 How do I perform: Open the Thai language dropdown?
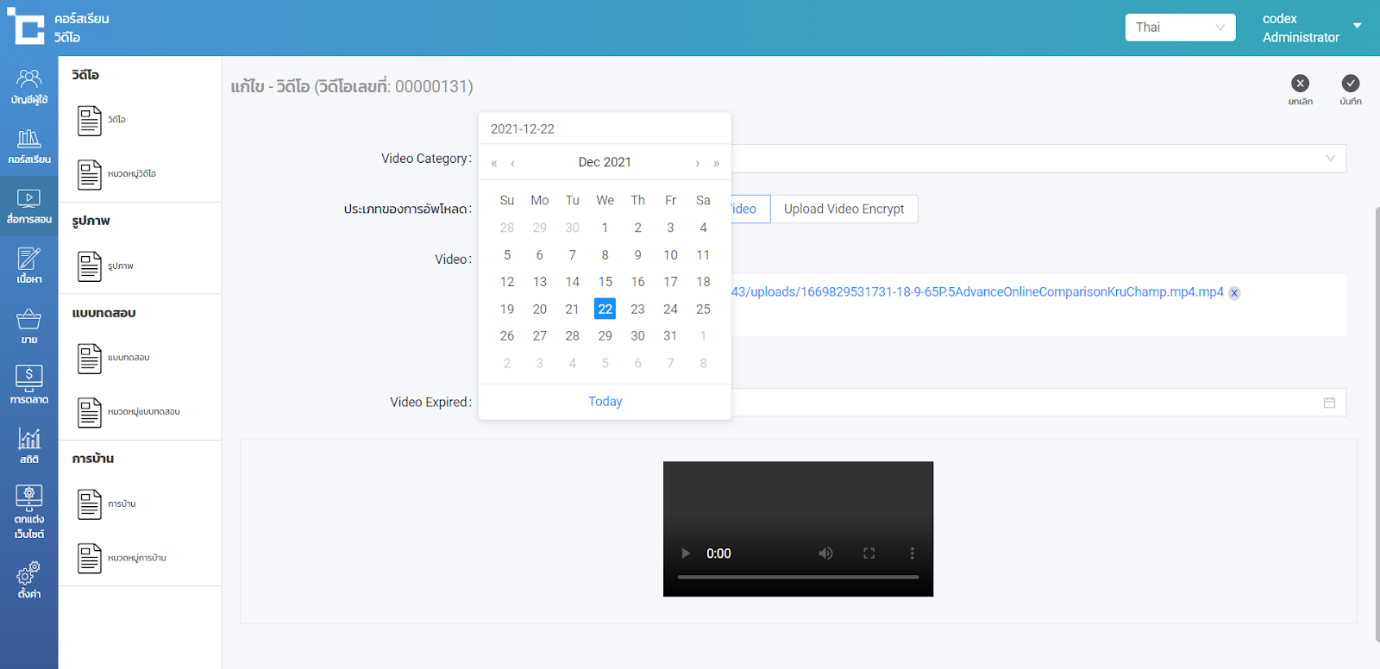1180,27
